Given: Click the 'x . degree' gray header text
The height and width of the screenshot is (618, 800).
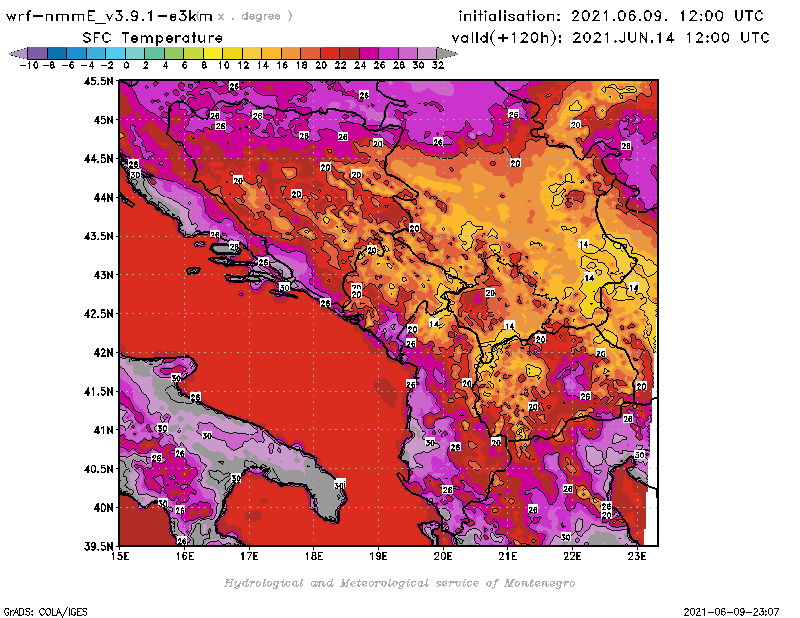Looking at the screenshot, I should (254, 16).
